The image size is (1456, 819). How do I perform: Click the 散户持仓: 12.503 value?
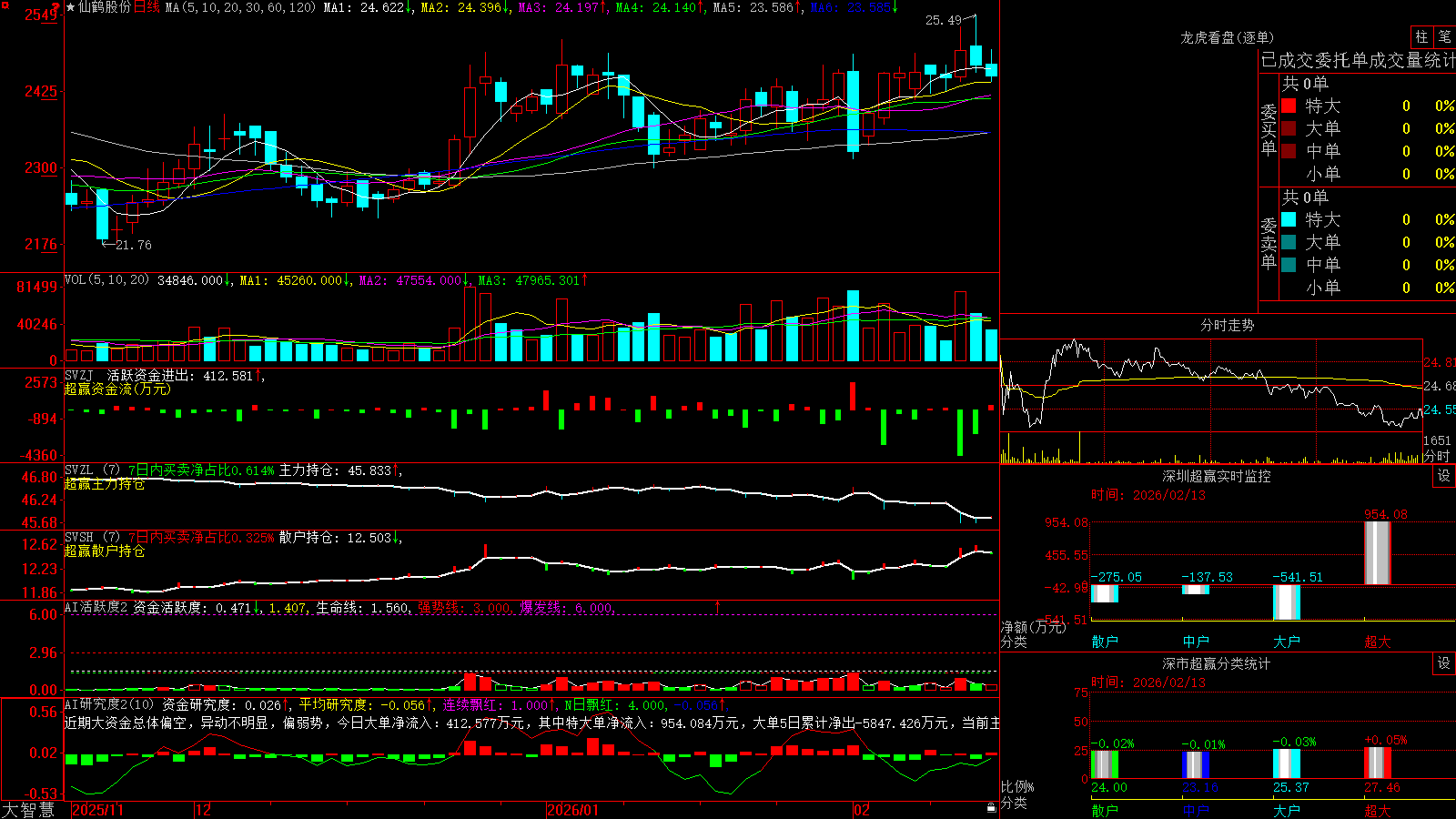click(x=335, y=538)
